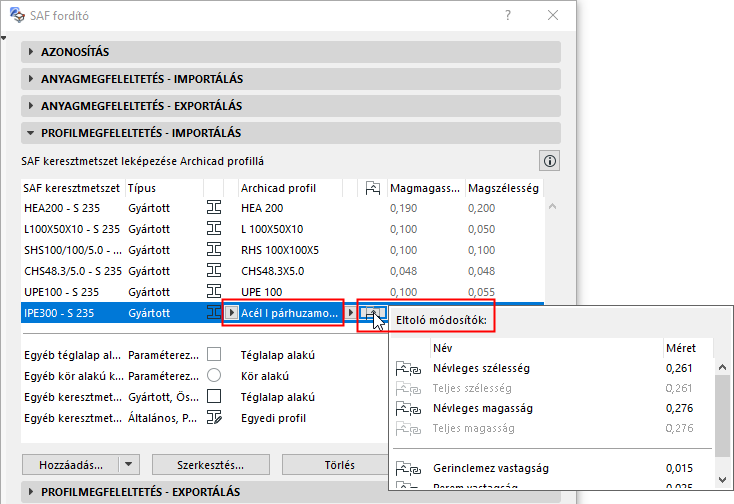Click the Hozzáadás... button
Viewport: 734px width, 504px height.
(x=71, y=465)
